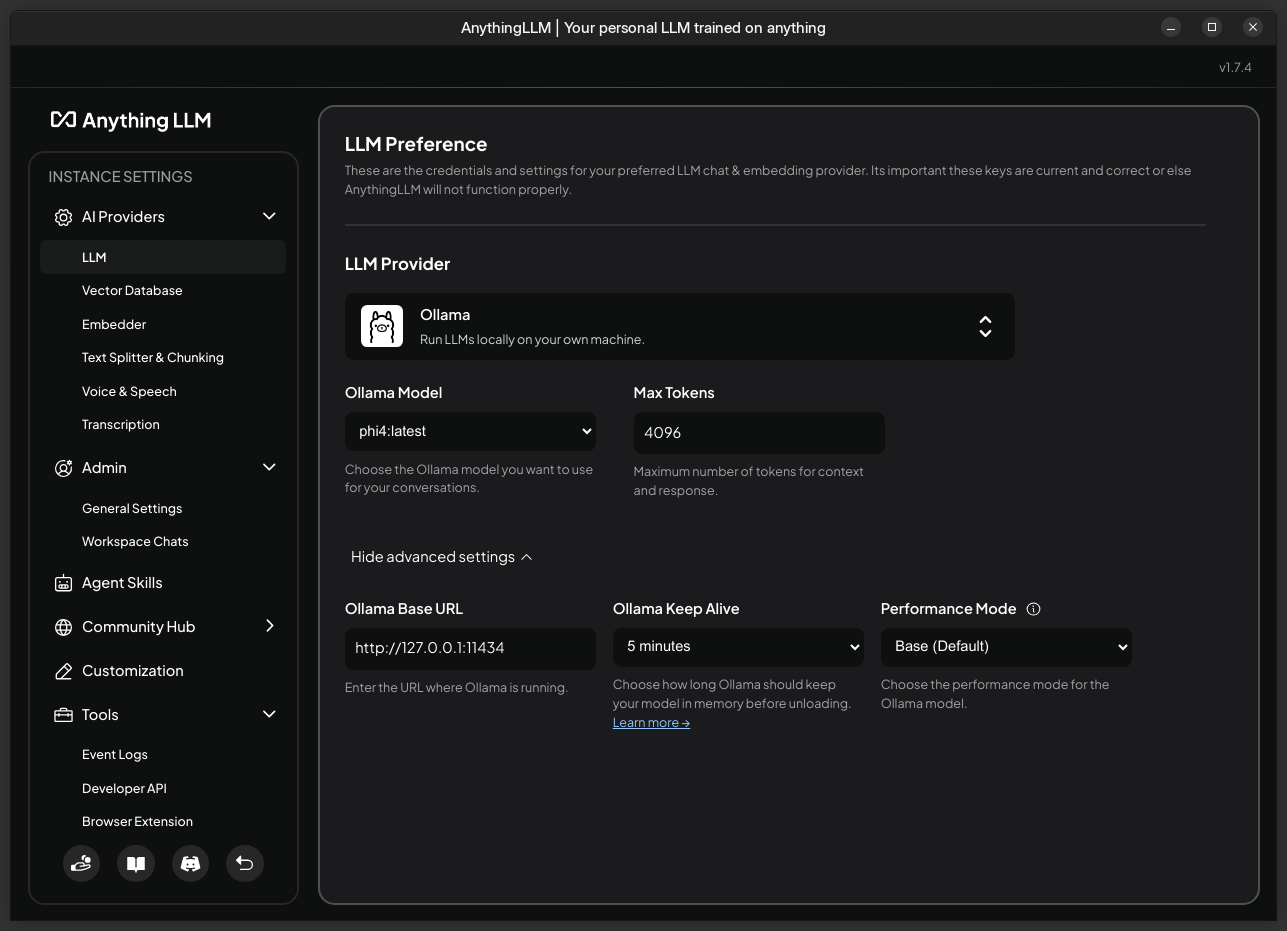Image resolution: width=1287 pixels, height=931 pixels.
Task: Open the Ollama Keep Alive dropdown
Action: tap(738, 647)
